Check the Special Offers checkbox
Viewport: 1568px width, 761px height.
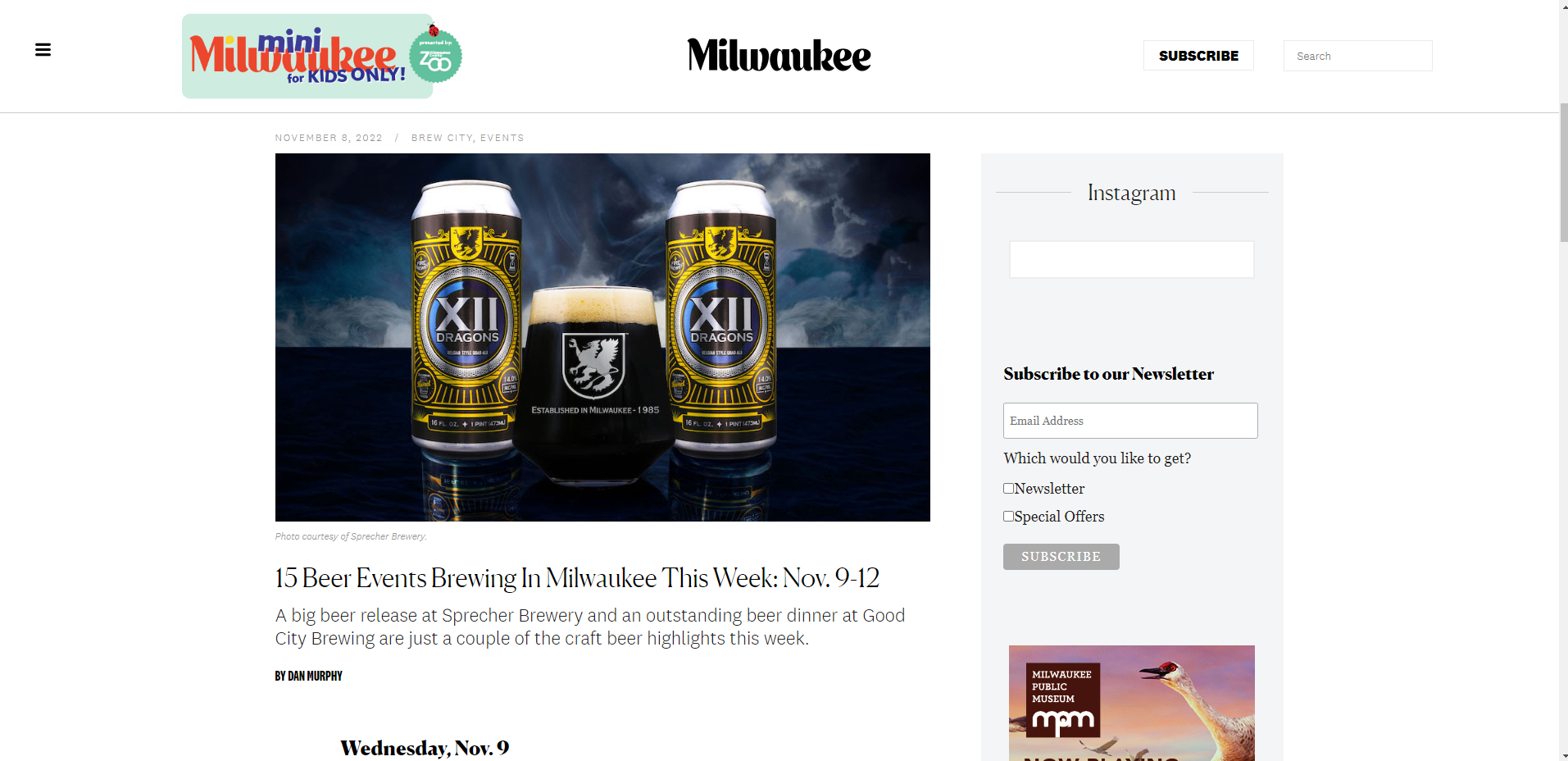point(1009,516)
